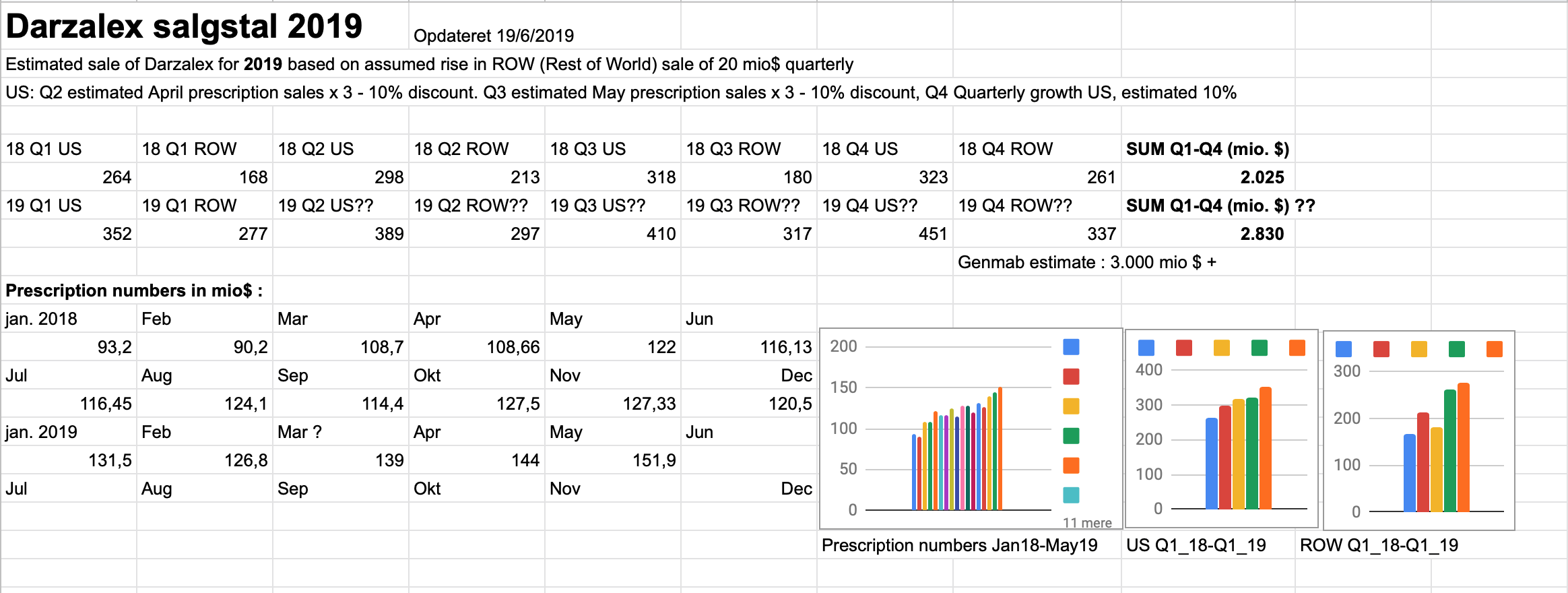Click the cell with value 318
This screenshot has height=593, width=1568.
click(613, 177)
